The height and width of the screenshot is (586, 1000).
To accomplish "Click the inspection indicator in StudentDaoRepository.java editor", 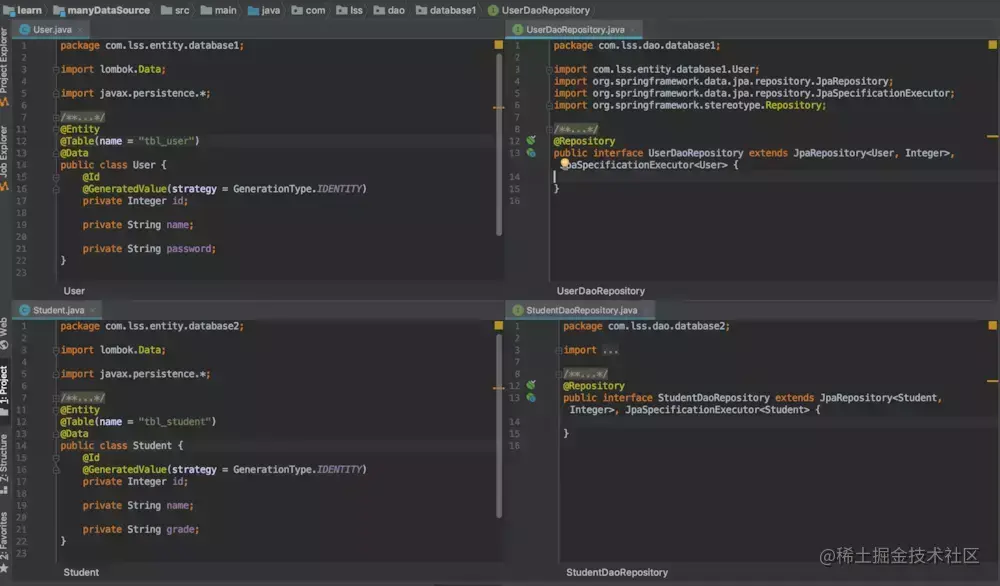I will click(992, 325).
